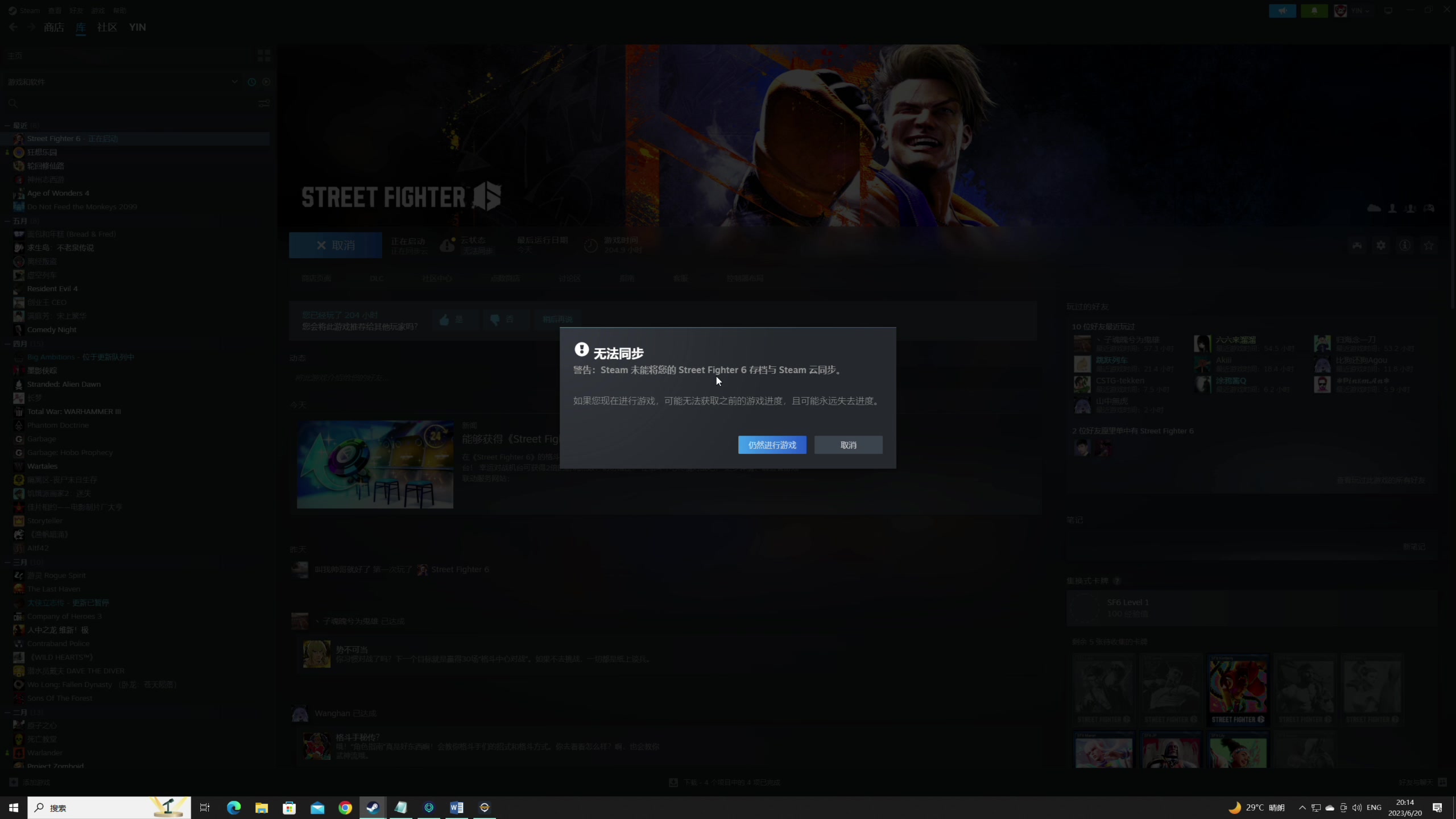Click '取消' in the sync warning dialog
The image size is (1456, 819).
[x=848, y=445]
